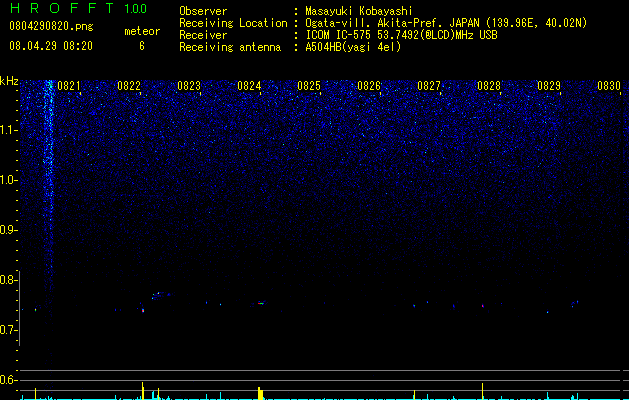Click the 0828 time marker
Viewport: 629px width, 400px height.
coord(489,86)
